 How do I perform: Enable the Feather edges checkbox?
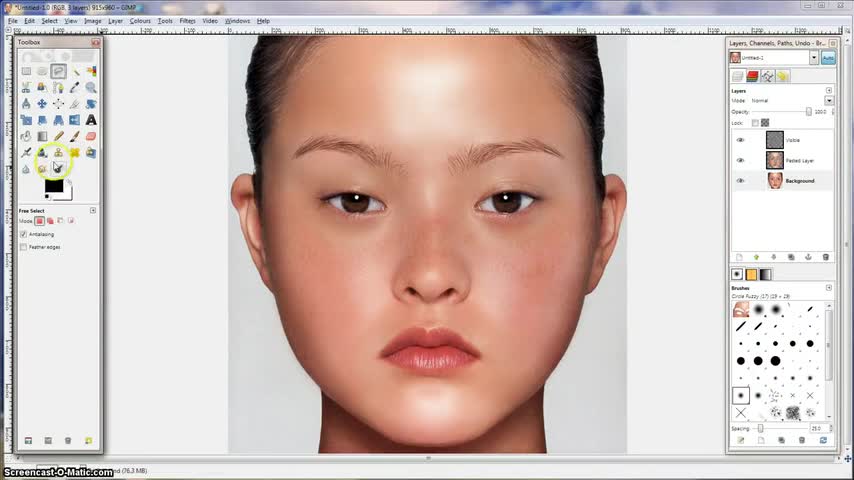(23, 247)
